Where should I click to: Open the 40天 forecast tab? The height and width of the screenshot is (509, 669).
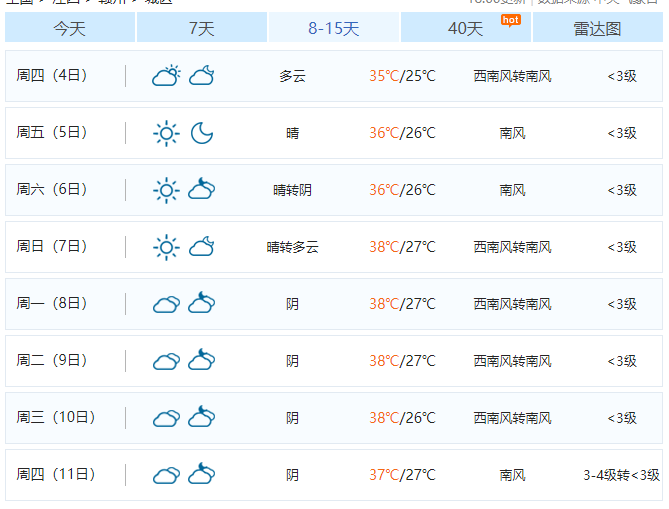pos(466,28)
